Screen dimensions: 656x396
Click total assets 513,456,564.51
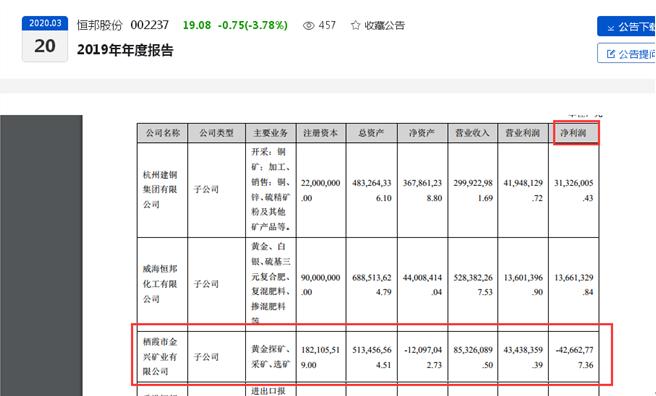click(372, 357)
